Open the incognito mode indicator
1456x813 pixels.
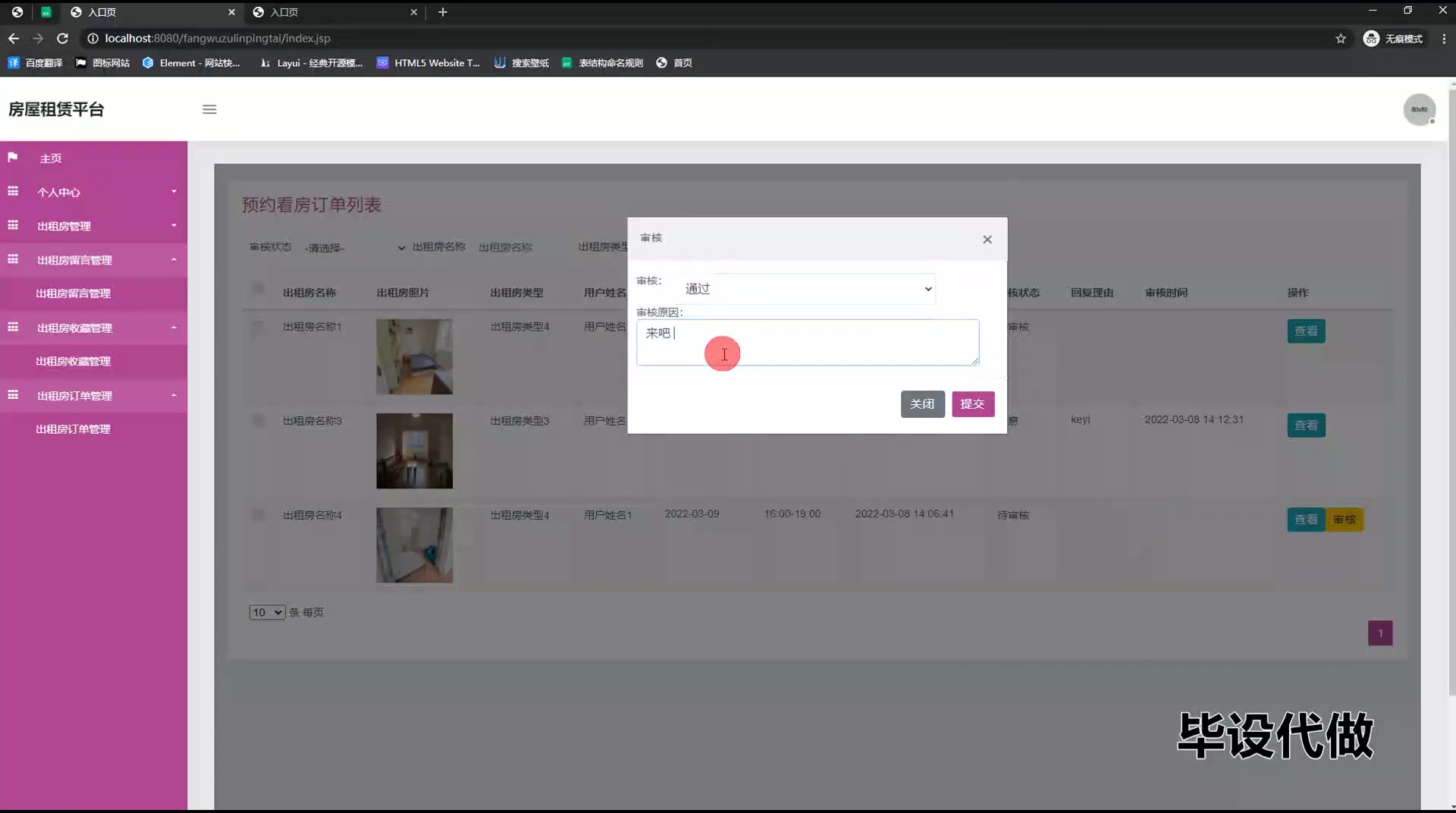[x=1393, y=38]
